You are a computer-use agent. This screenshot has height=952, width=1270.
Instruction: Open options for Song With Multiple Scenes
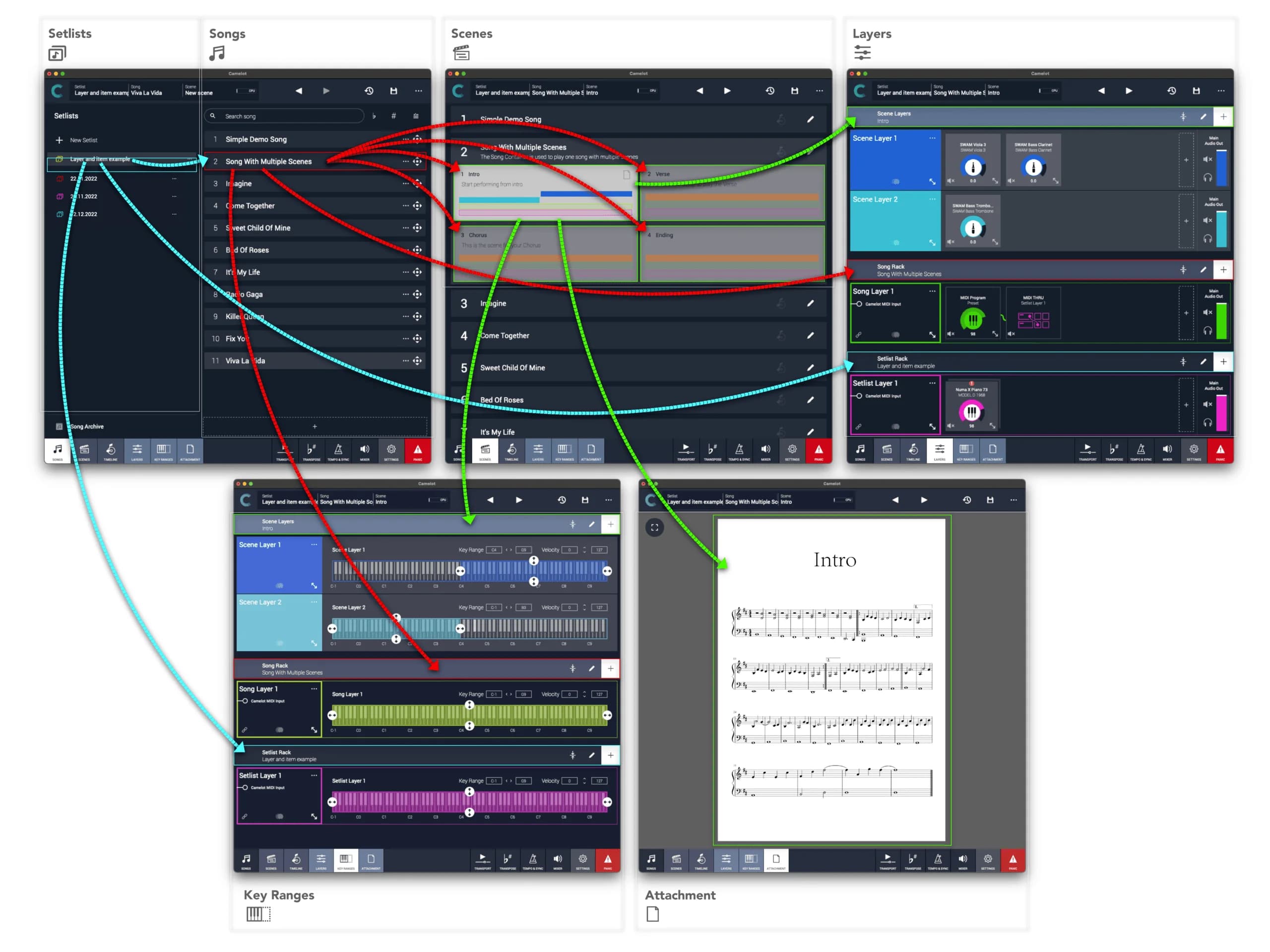pyautogui.click(x=406, y=161)
